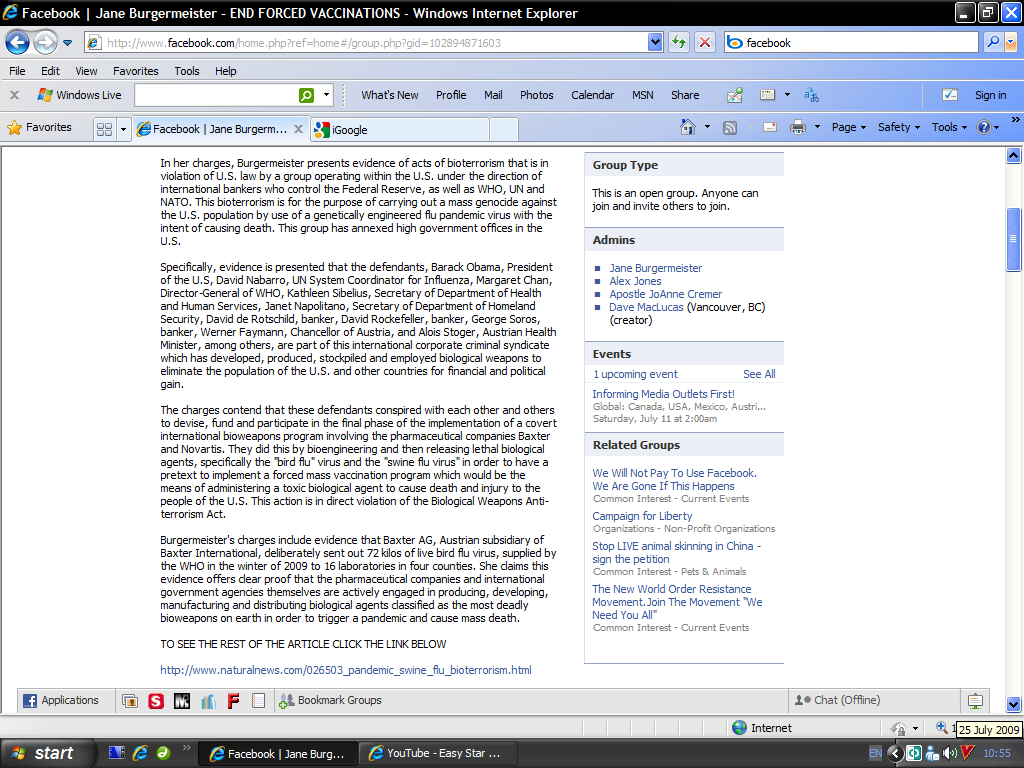
Task: Click the Jane Burgermeister admin link
Action: (x=656, y=268)
